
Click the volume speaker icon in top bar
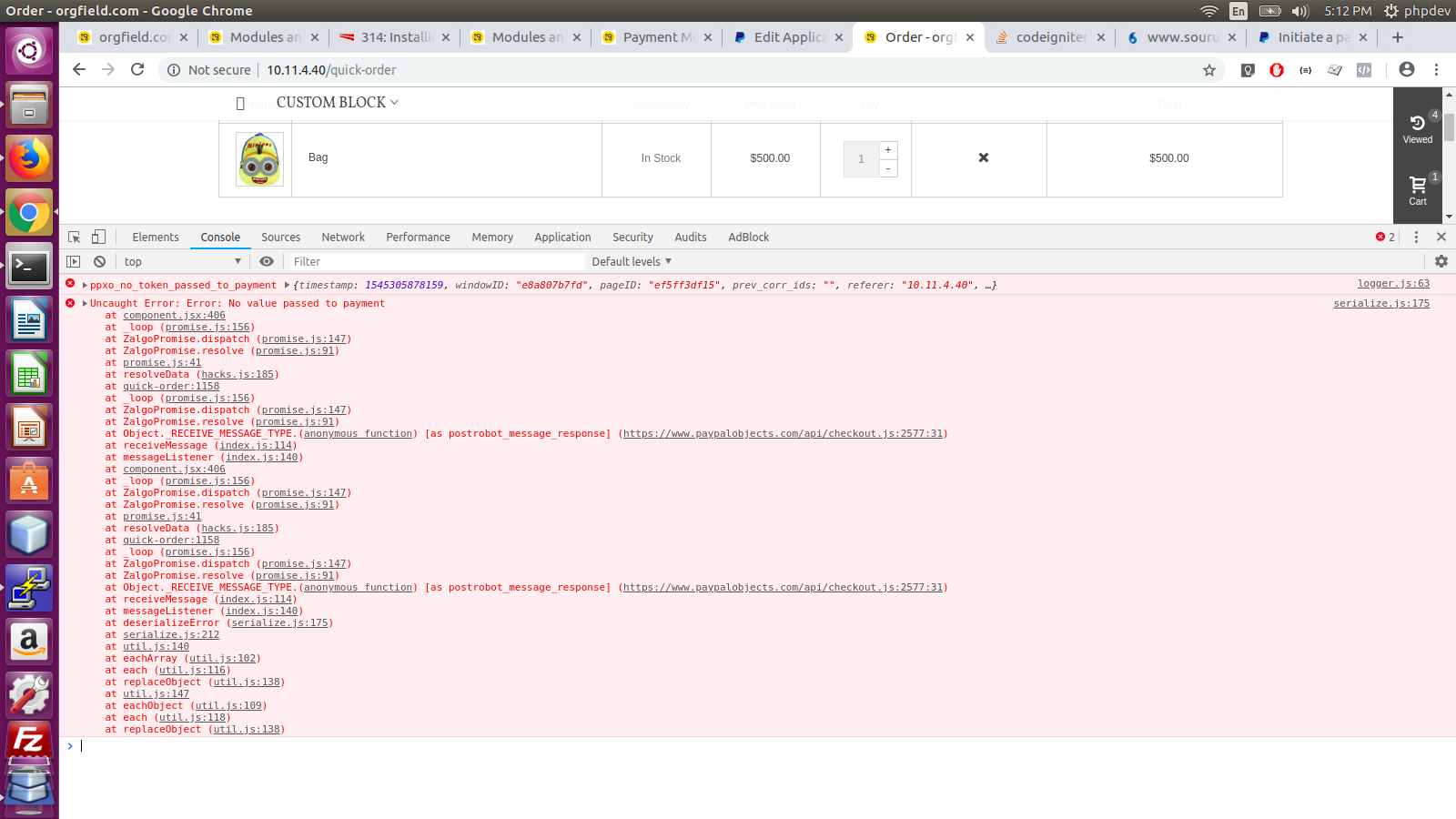click(x=1303, y=11)
